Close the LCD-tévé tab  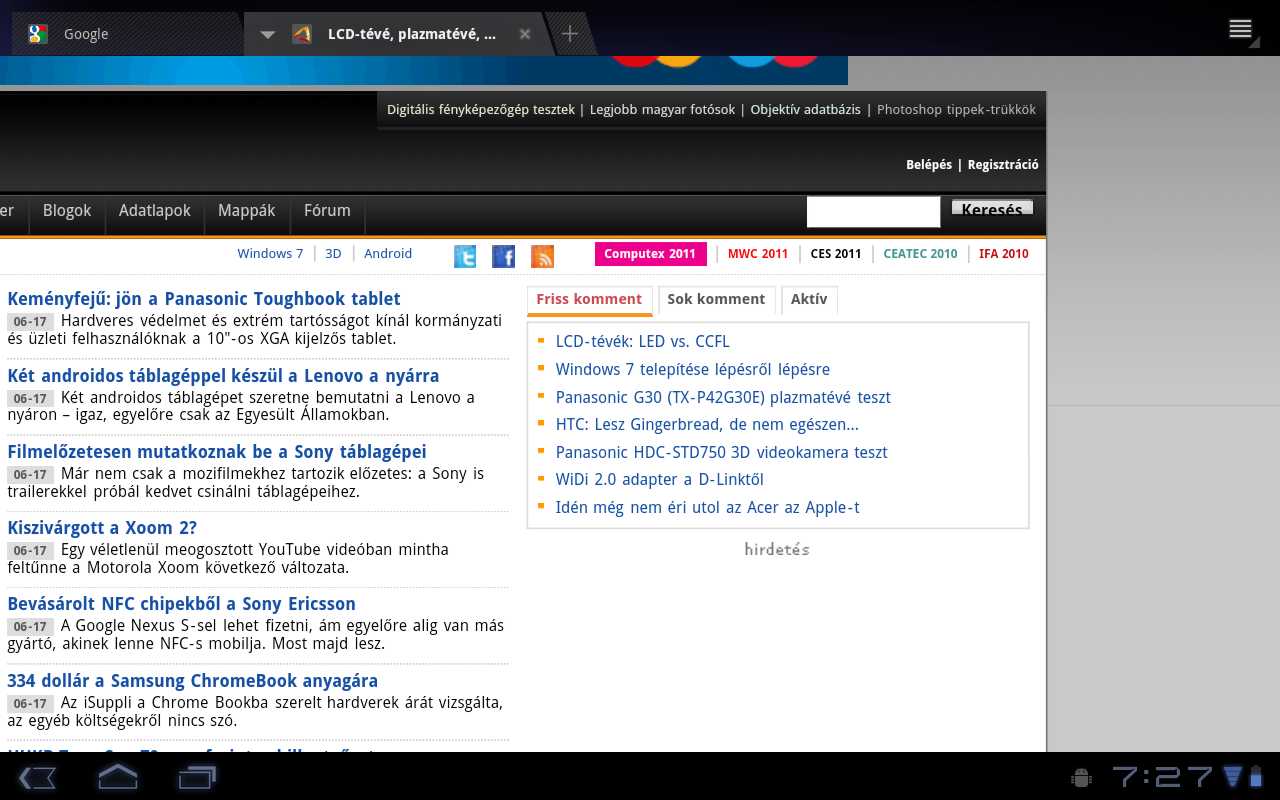click(525, 34)
